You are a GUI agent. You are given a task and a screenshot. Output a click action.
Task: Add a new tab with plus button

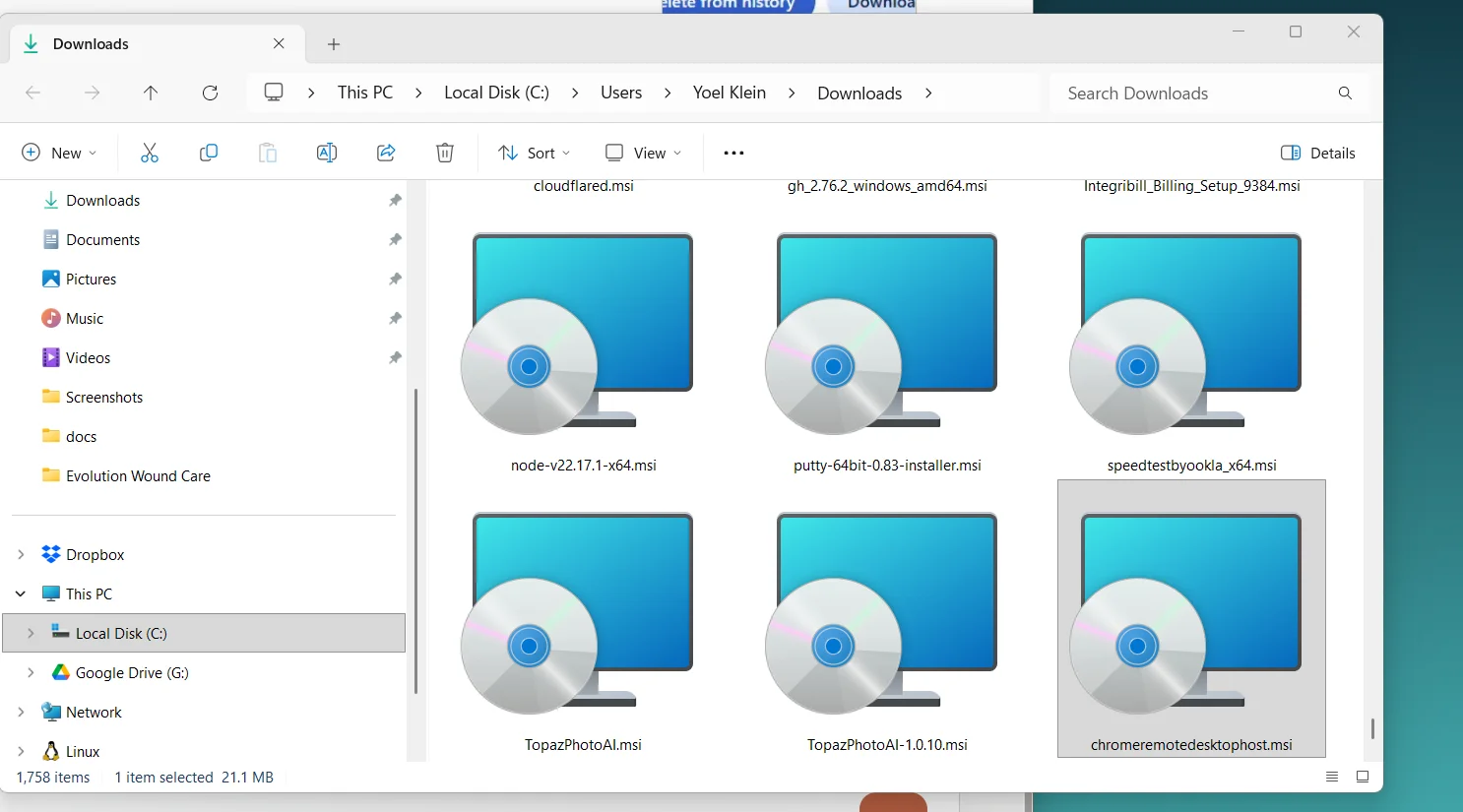coord(334,44)
